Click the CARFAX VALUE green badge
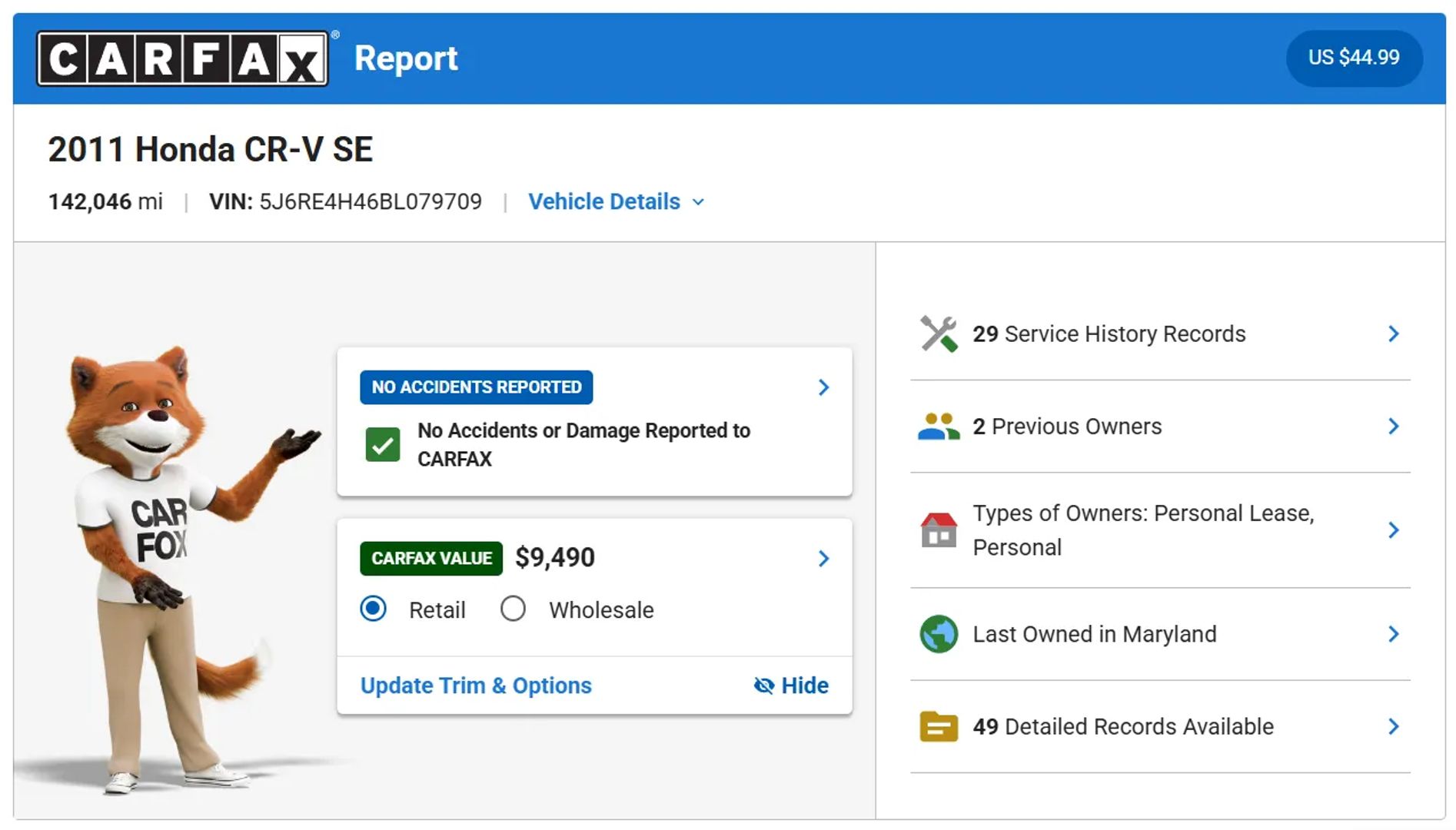The width and height of the screenshot is (1456, 830). pyautogui.click(x=431, y=559)
